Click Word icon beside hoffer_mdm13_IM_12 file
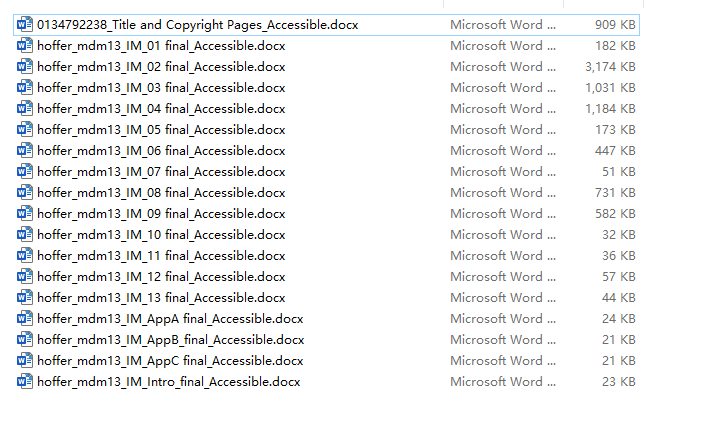The height and width of the screenshot is (422, 717). click(25, 277)
